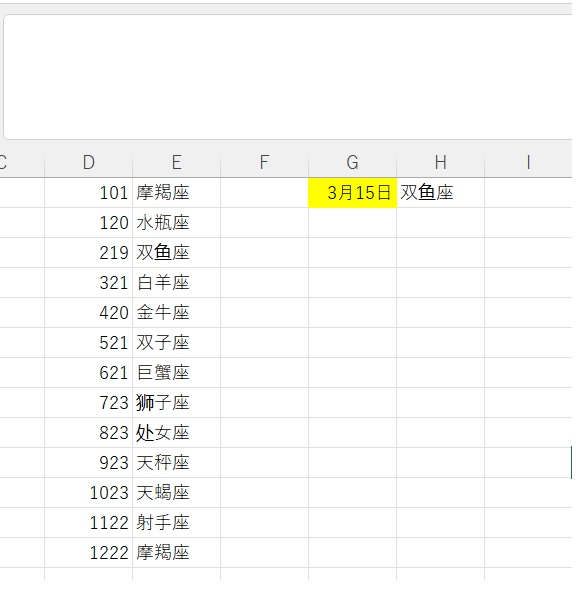The height and width of the screenshot is (589, 576).
Task: Select the cell with value 219
Action: (89, 253)
